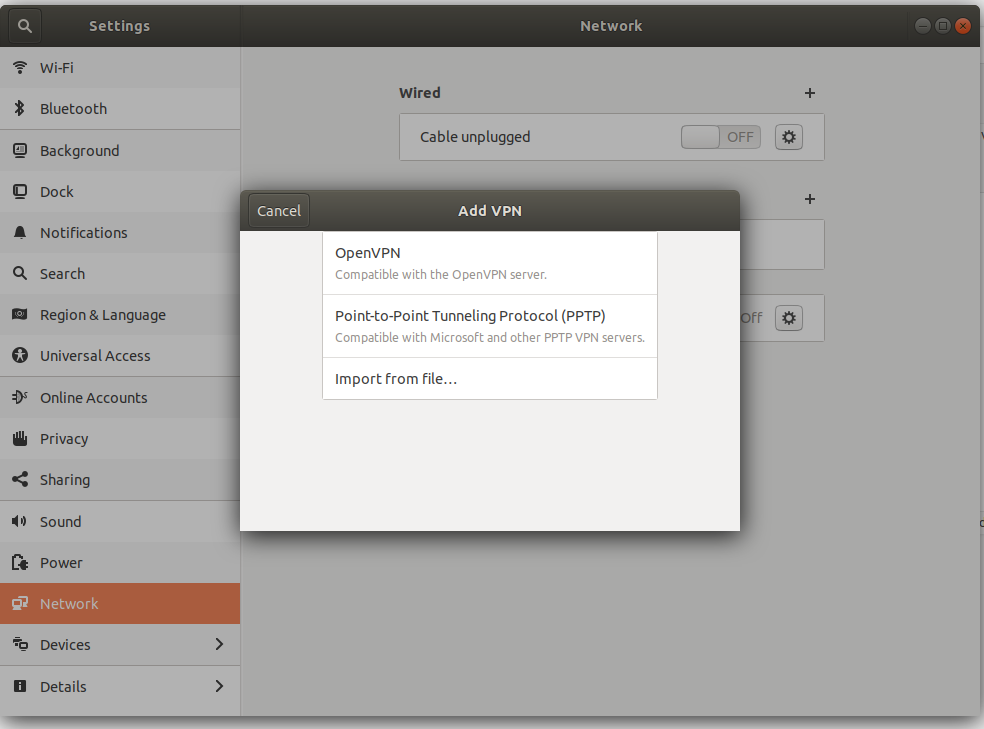Open Network Proxy gear settings beside Off
This screenshot has height=729, width=984.
pyautogui.click(x=789, y=318)
